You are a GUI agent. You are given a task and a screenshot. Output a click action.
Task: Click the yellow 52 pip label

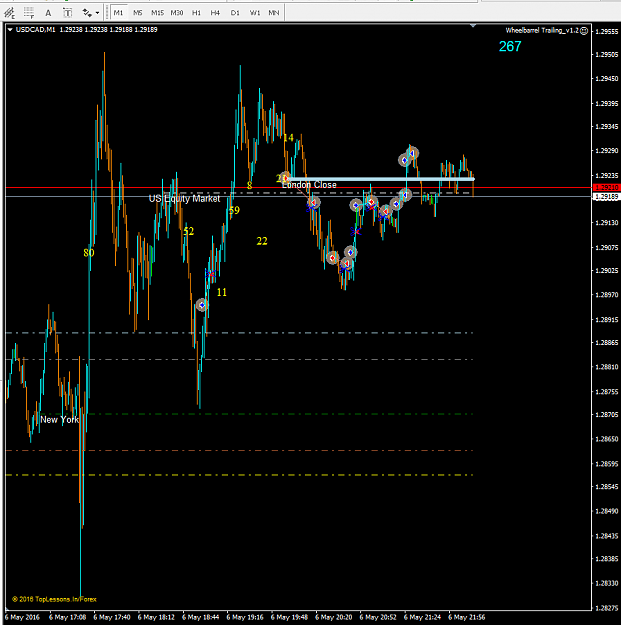click(189, 231)
